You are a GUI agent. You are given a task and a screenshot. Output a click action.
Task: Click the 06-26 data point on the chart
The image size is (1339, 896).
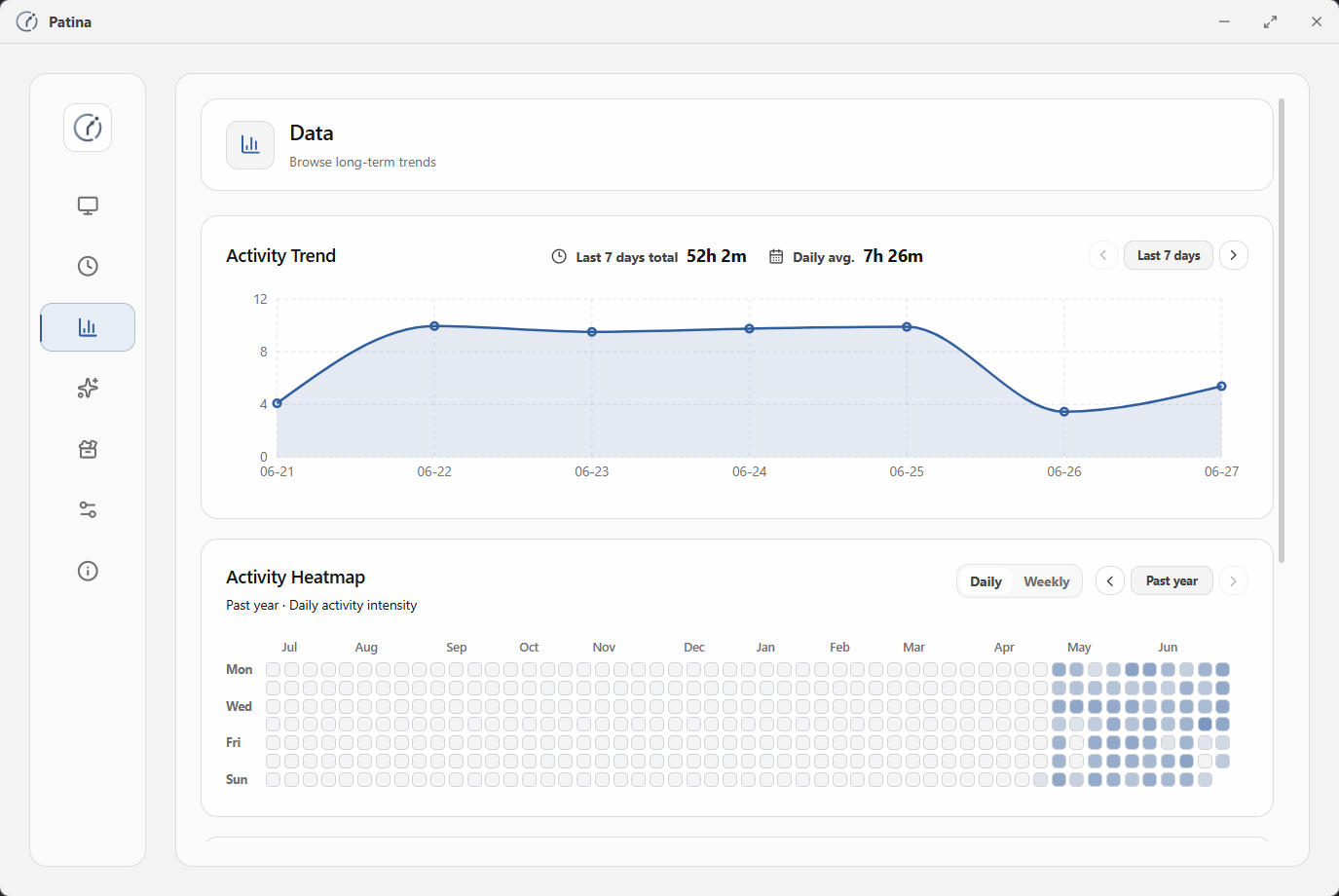click(1064, 412)
